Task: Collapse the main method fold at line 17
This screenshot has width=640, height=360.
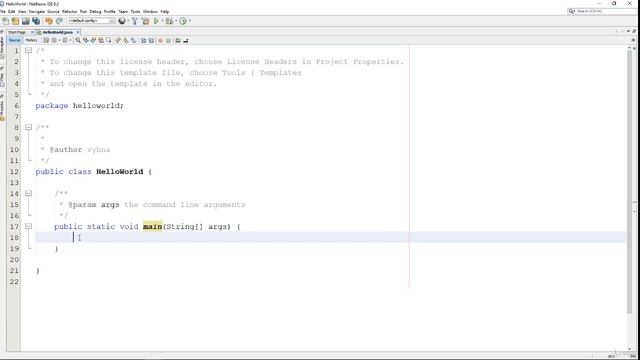Action: click(28, 226)
